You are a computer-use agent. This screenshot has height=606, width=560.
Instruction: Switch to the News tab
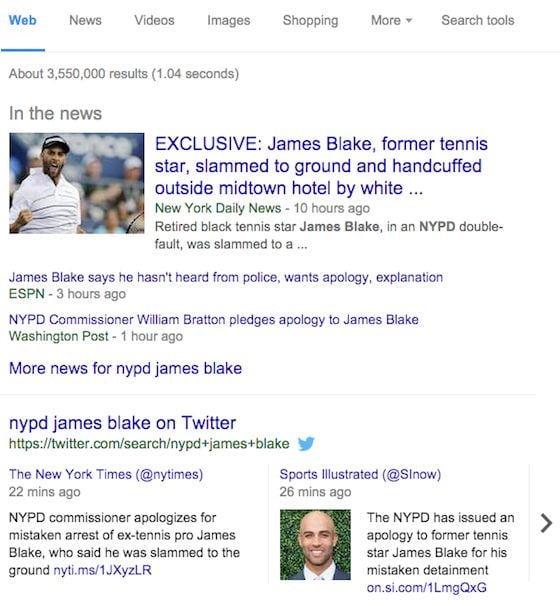click(85, 20)
